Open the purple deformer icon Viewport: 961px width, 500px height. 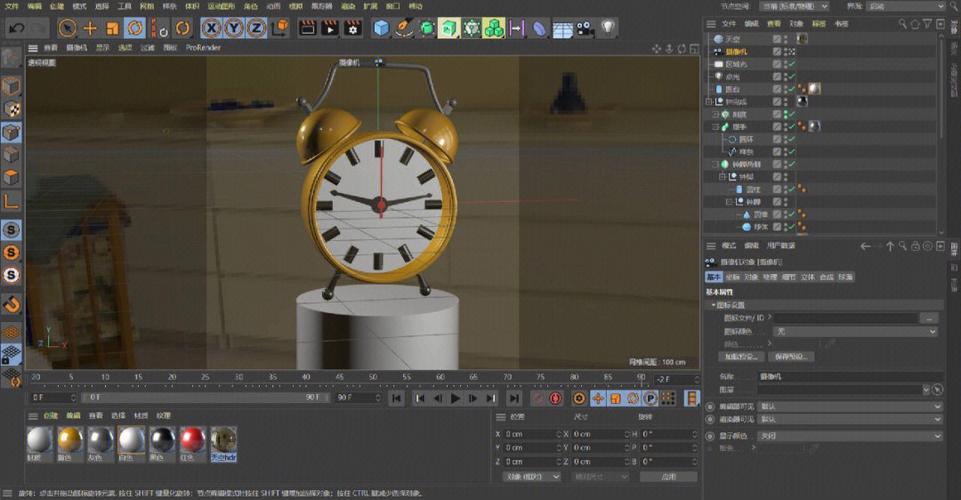click(539, 28)
